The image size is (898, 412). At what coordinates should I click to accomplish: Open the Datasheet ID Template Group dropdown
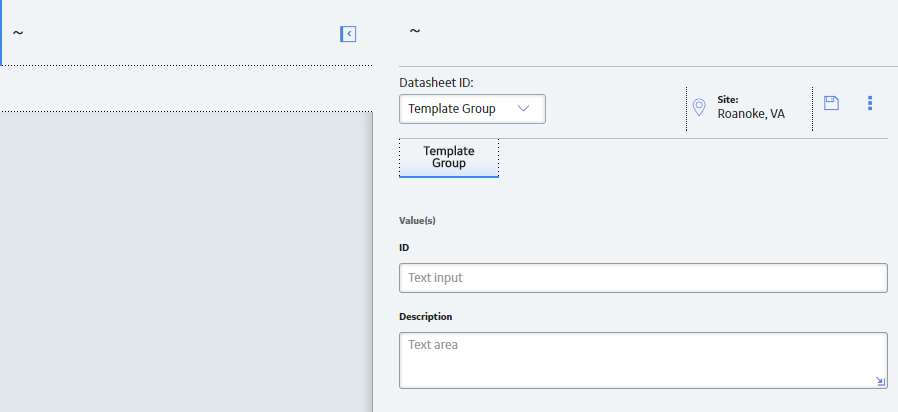pos(472,109)
